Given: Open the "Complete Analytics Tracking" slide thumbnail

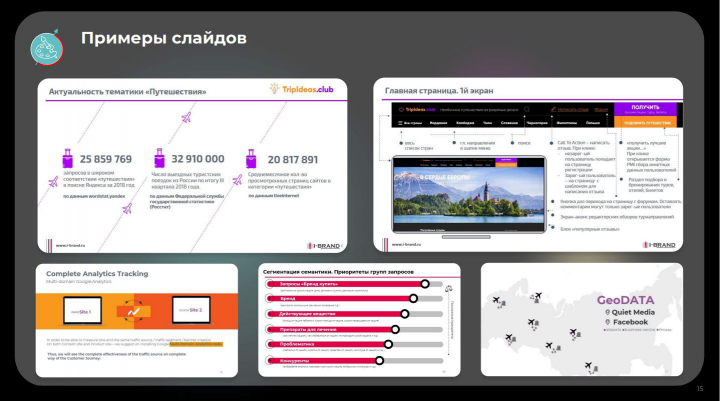Looking at the screenshot, I should (x=137, y=320).
